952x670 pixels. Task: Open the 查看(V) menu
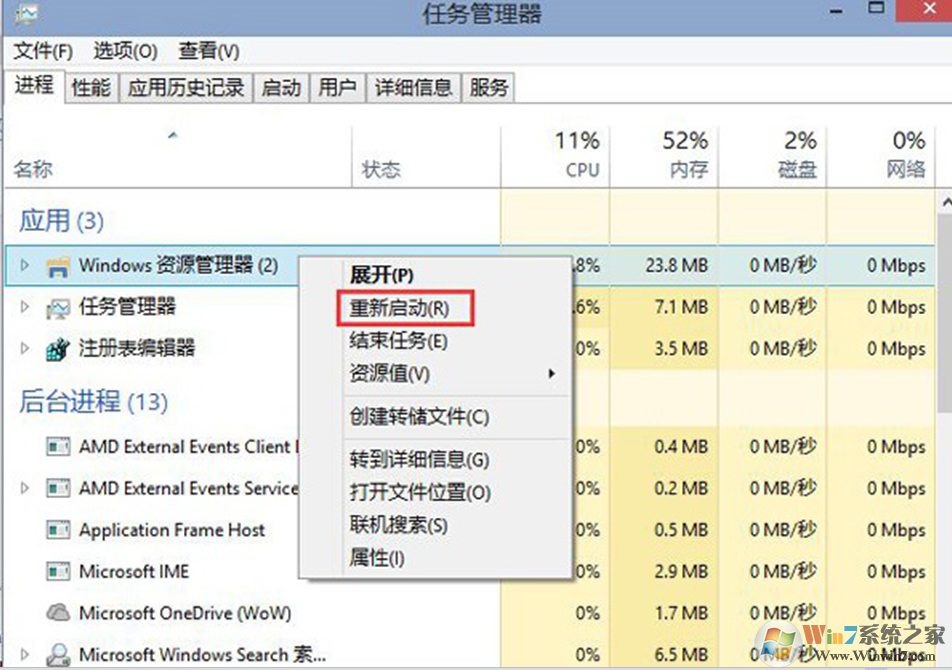pyautogui.click(x=208, y=51)
